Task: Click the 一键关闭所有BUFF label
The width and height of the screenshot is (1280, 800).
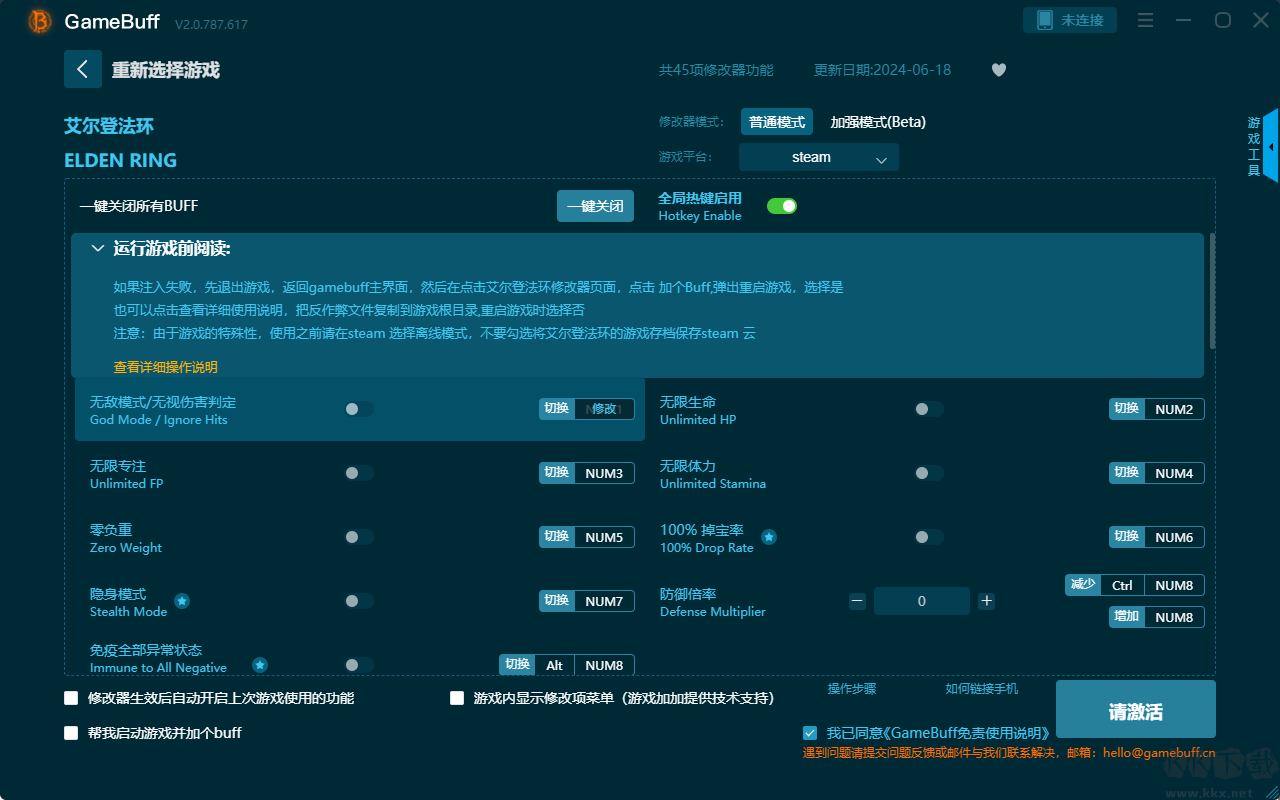Action: tap(139, 206)
